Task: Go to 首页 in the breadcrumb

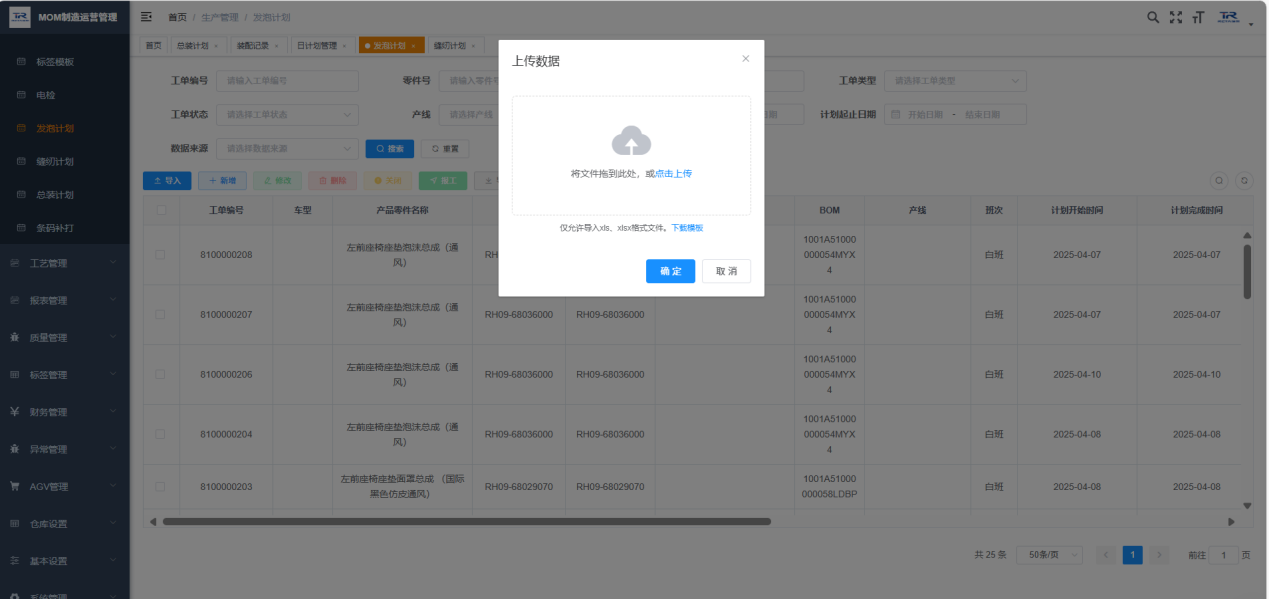Action: [x=177, y=18]
